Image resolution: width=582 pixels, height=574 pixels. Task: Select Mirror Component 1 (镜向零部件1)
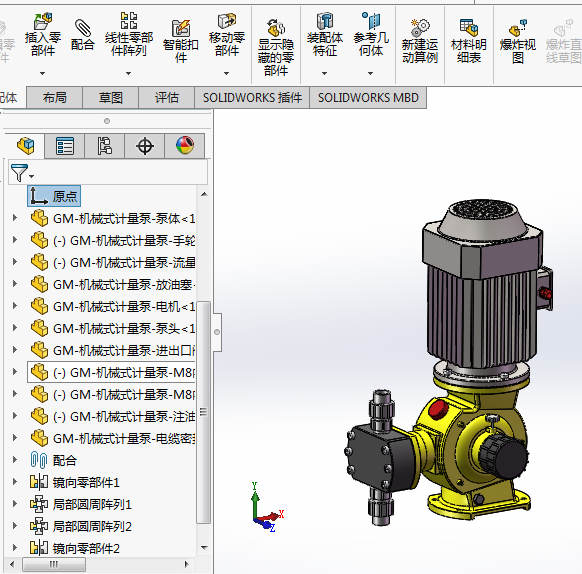(x=75, y=482)
